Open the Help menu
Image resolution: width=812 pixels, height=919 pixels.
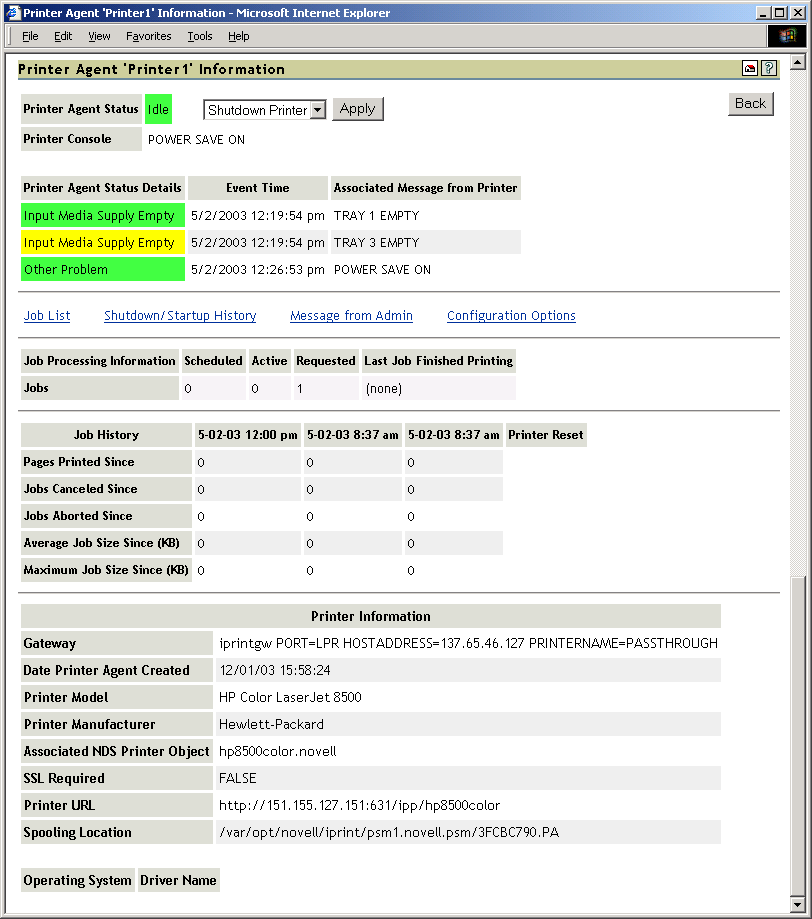click(x=238, y=36)
